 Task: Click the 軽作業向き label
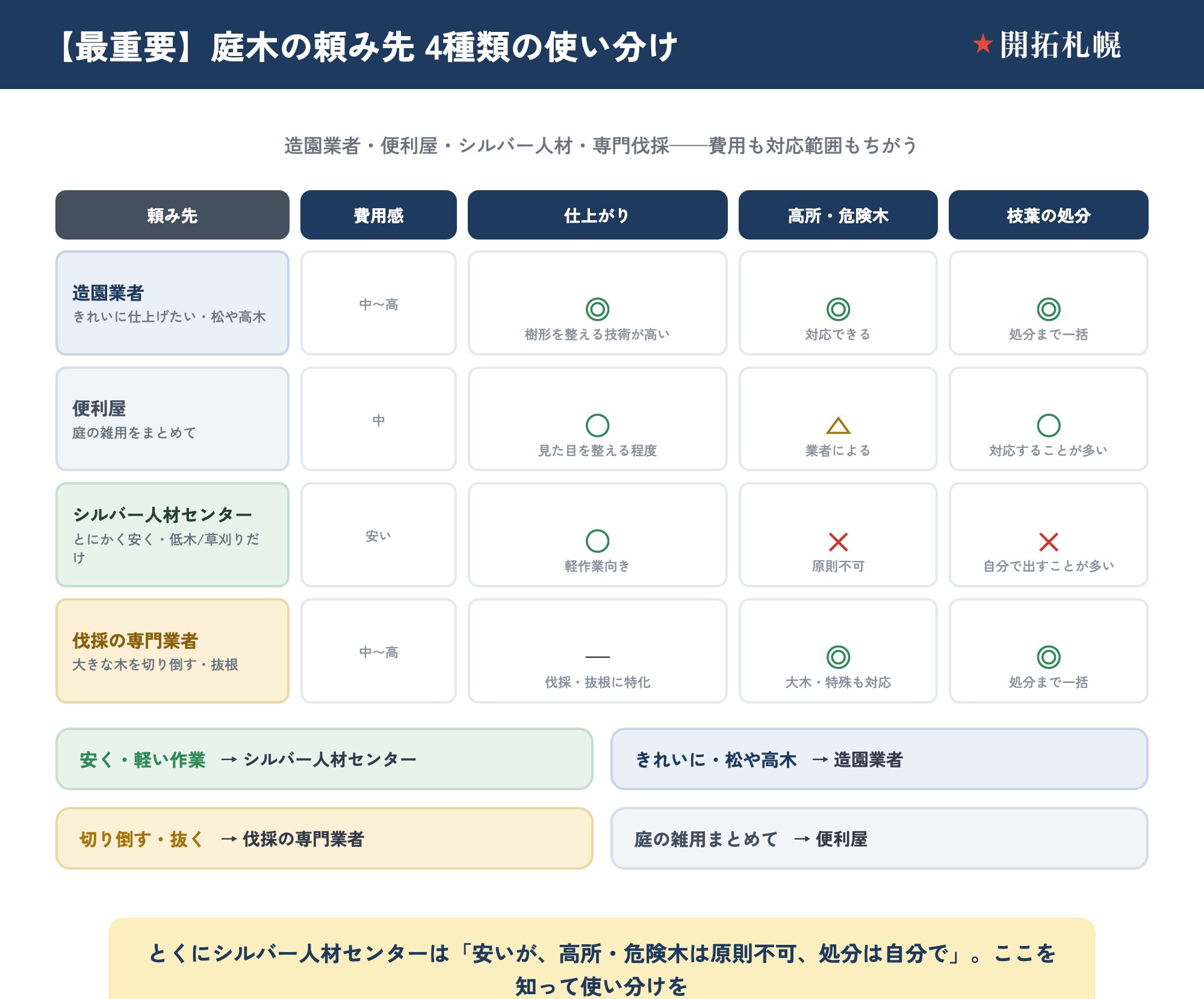(x=597, y=566)
